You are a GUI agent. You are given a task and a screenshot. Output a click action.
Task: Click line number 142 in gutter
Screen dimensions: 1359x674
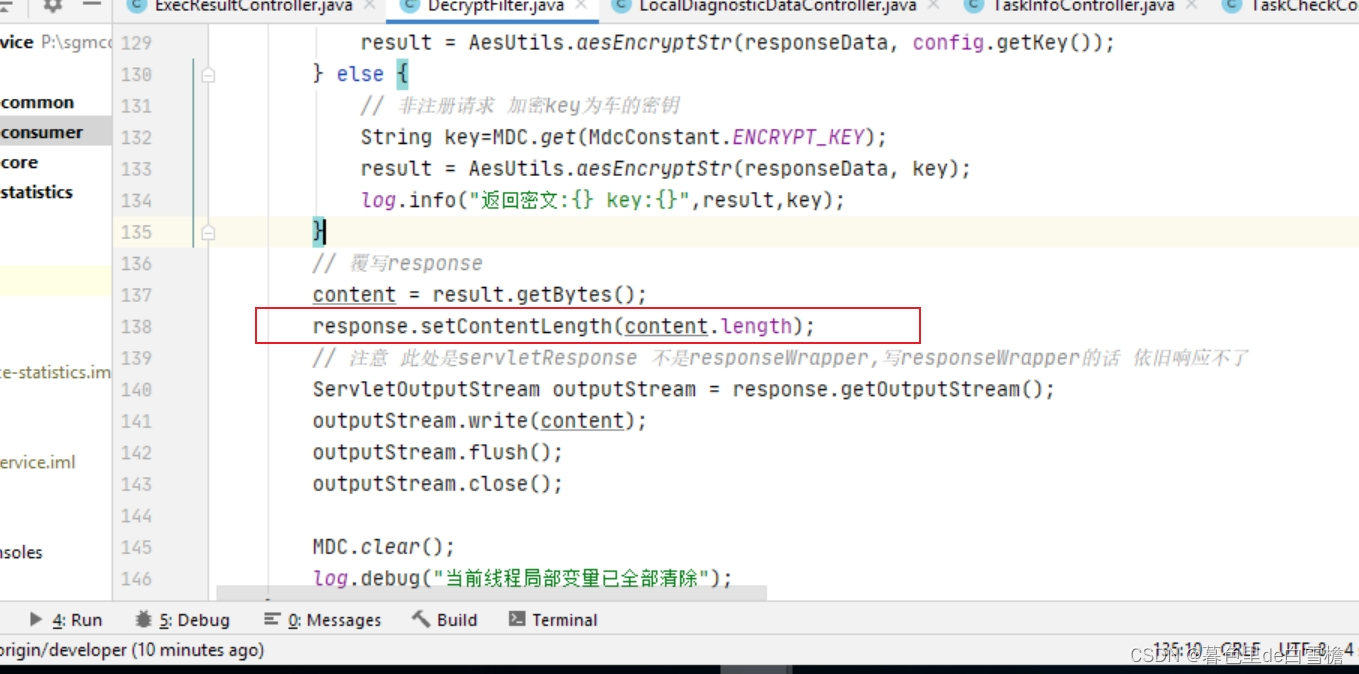pos(136,452)
